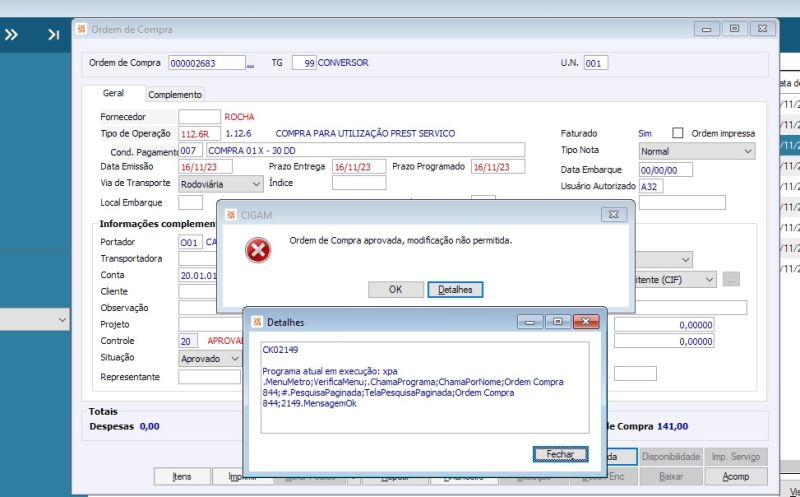
Task: Click the Faturado value Sim
Action: [x=645, y=133]
